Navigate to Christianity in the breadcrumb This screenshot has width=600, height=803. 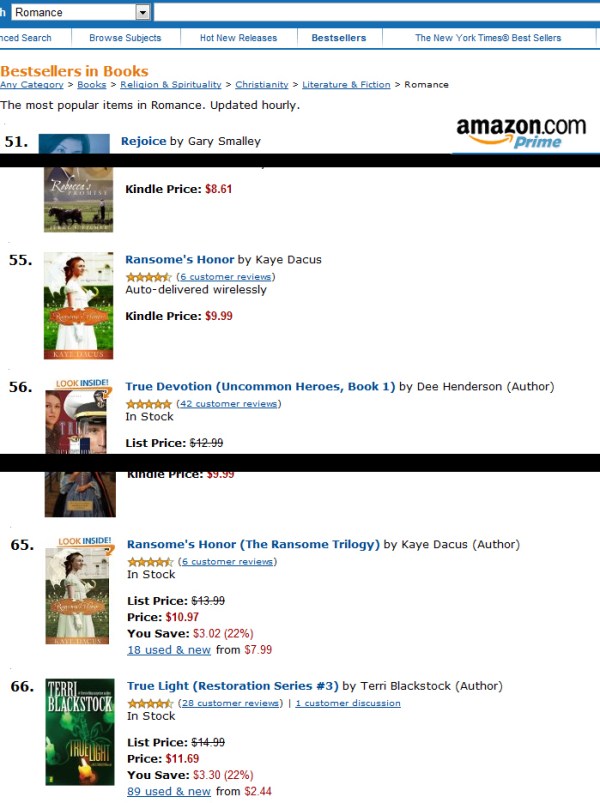pyautogui.click(x=262, y=85)
